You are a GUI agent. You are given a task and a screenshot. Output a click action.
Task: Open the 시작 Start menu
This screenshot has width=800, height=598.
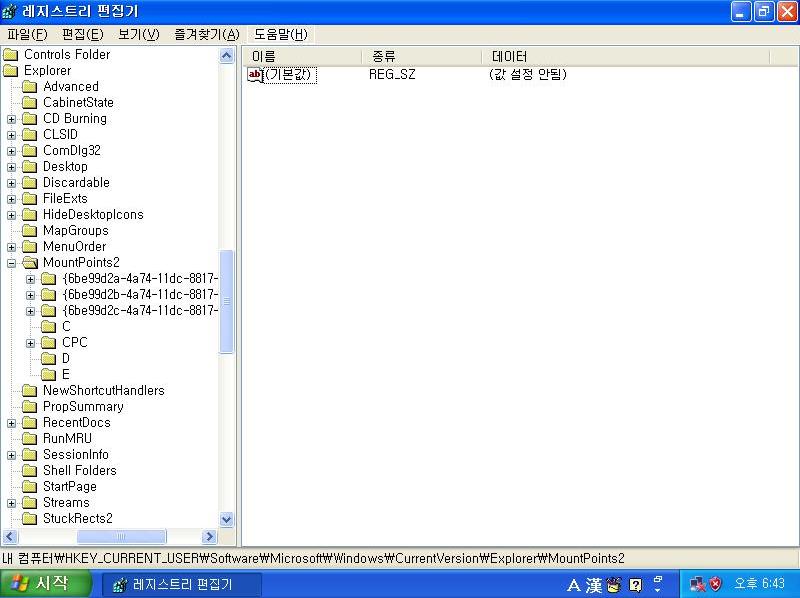45,584
